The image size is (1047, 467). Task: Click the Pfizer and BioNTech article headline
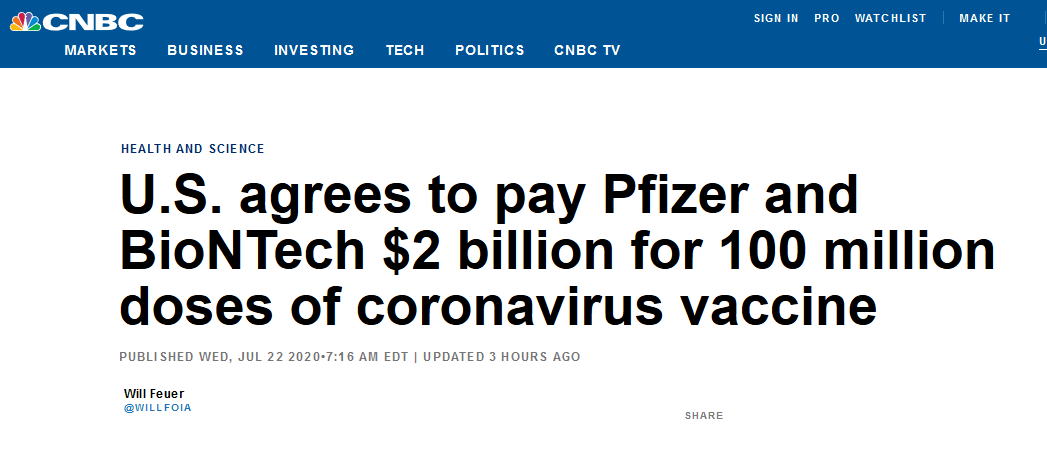557,251
